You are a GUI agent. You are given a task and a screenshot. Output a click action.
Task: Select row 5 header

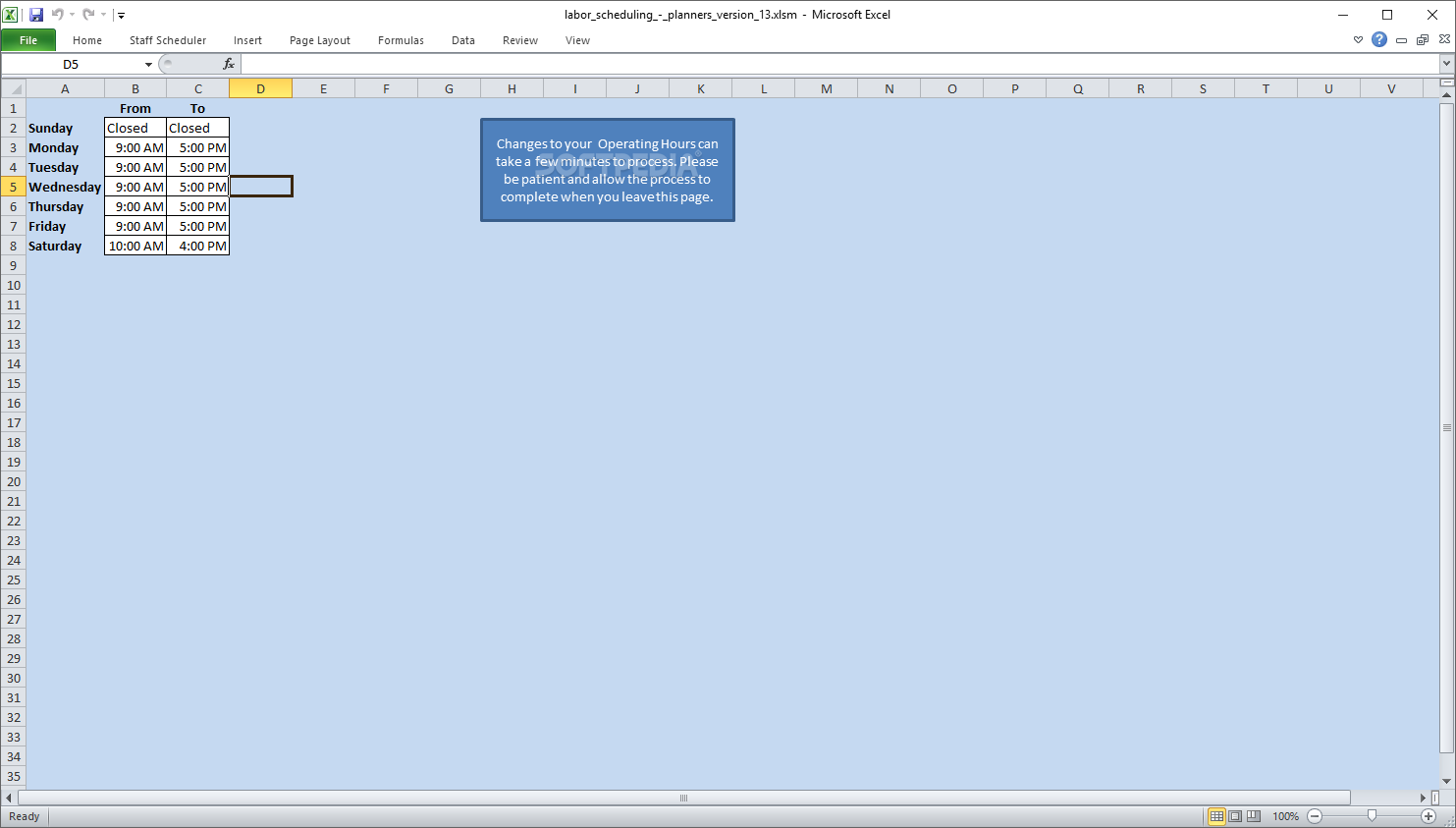coord(14,187)
